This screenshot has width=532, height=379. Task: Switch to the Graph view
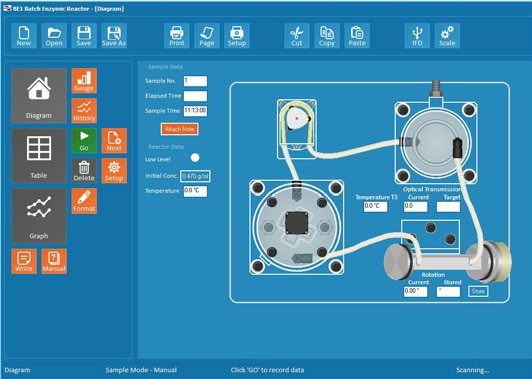point(39,216)
